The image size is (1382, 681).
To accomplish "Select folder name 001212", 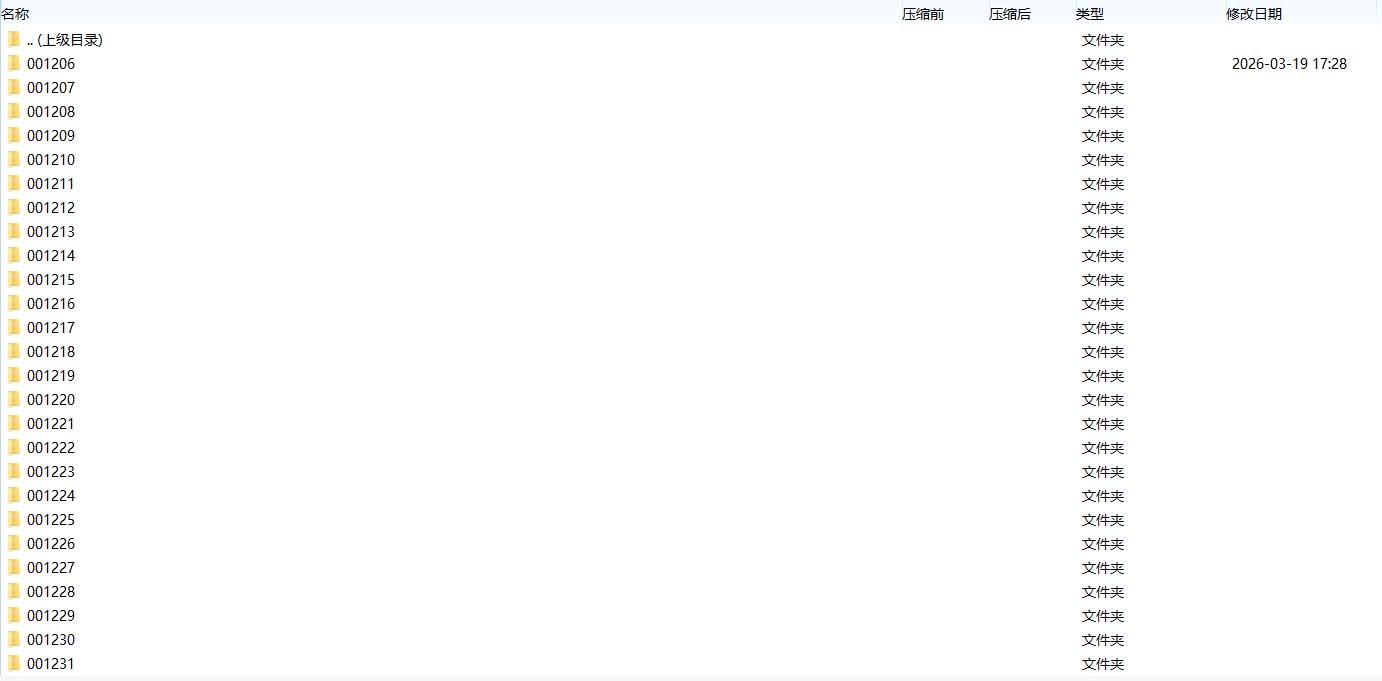I will [x=51, y=208].
